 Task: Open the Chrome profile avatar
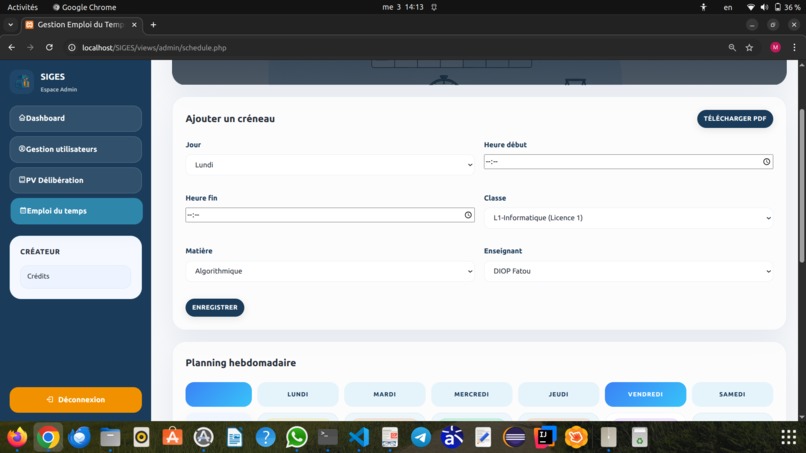point(775,47)
